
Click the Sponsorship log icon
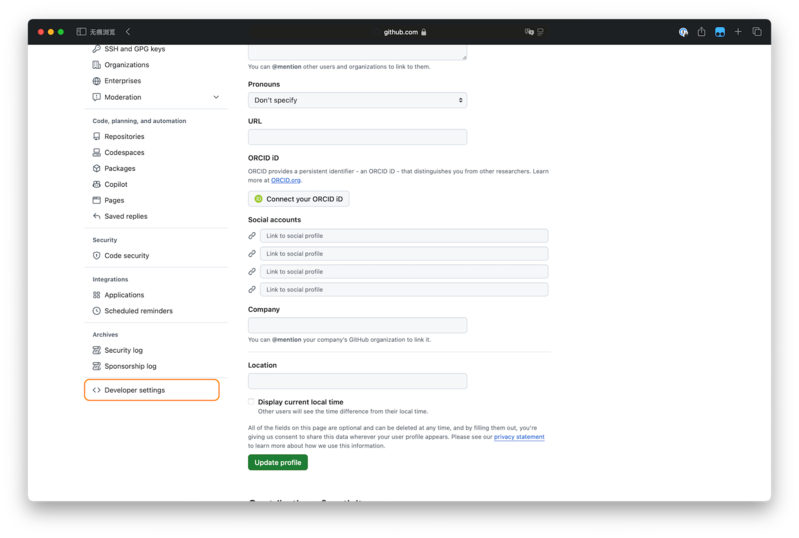coord(96,366)
